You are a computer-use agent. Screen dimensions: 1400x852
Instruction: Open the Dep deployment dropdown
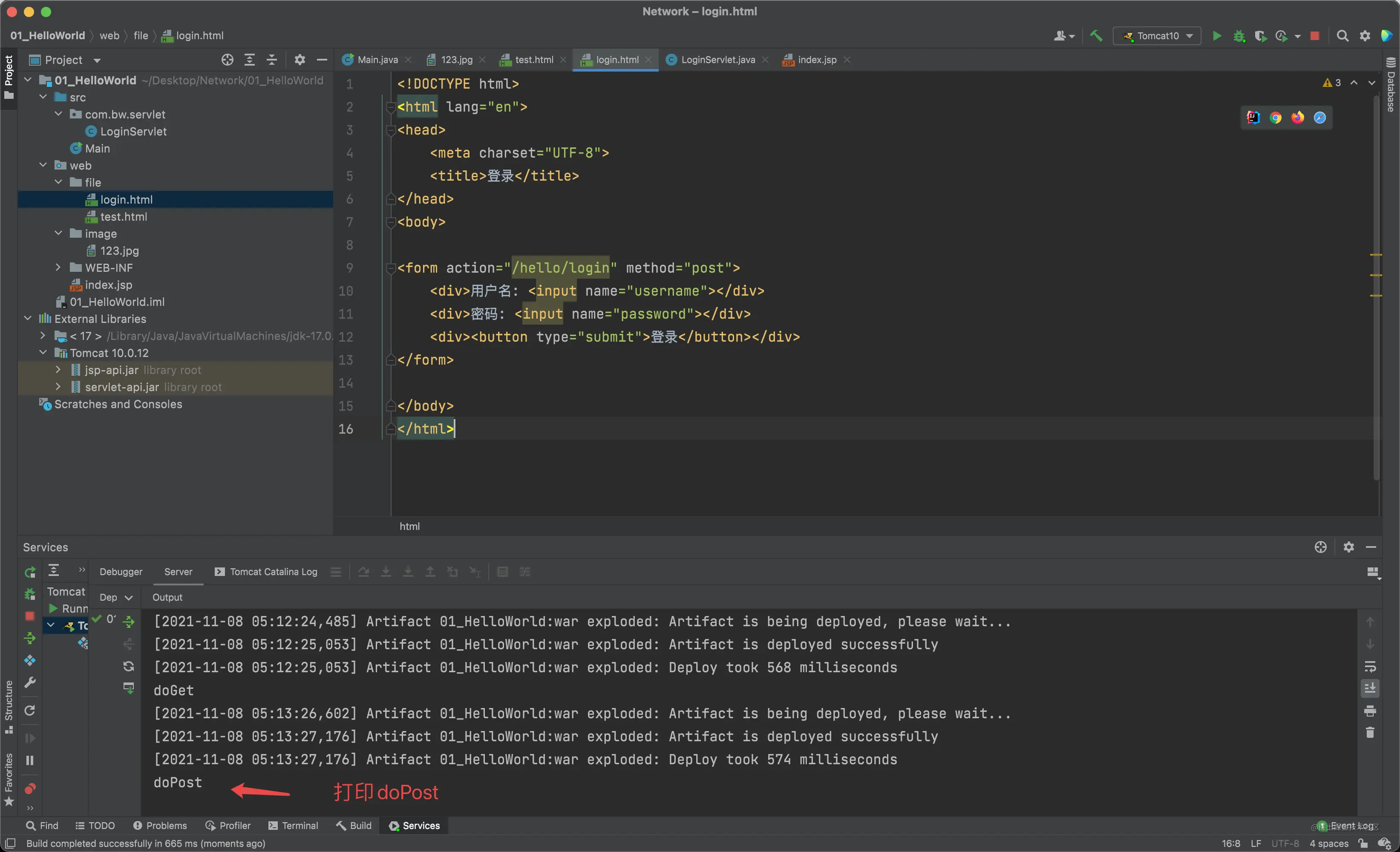pyautogui.click(x=116, y=598)
